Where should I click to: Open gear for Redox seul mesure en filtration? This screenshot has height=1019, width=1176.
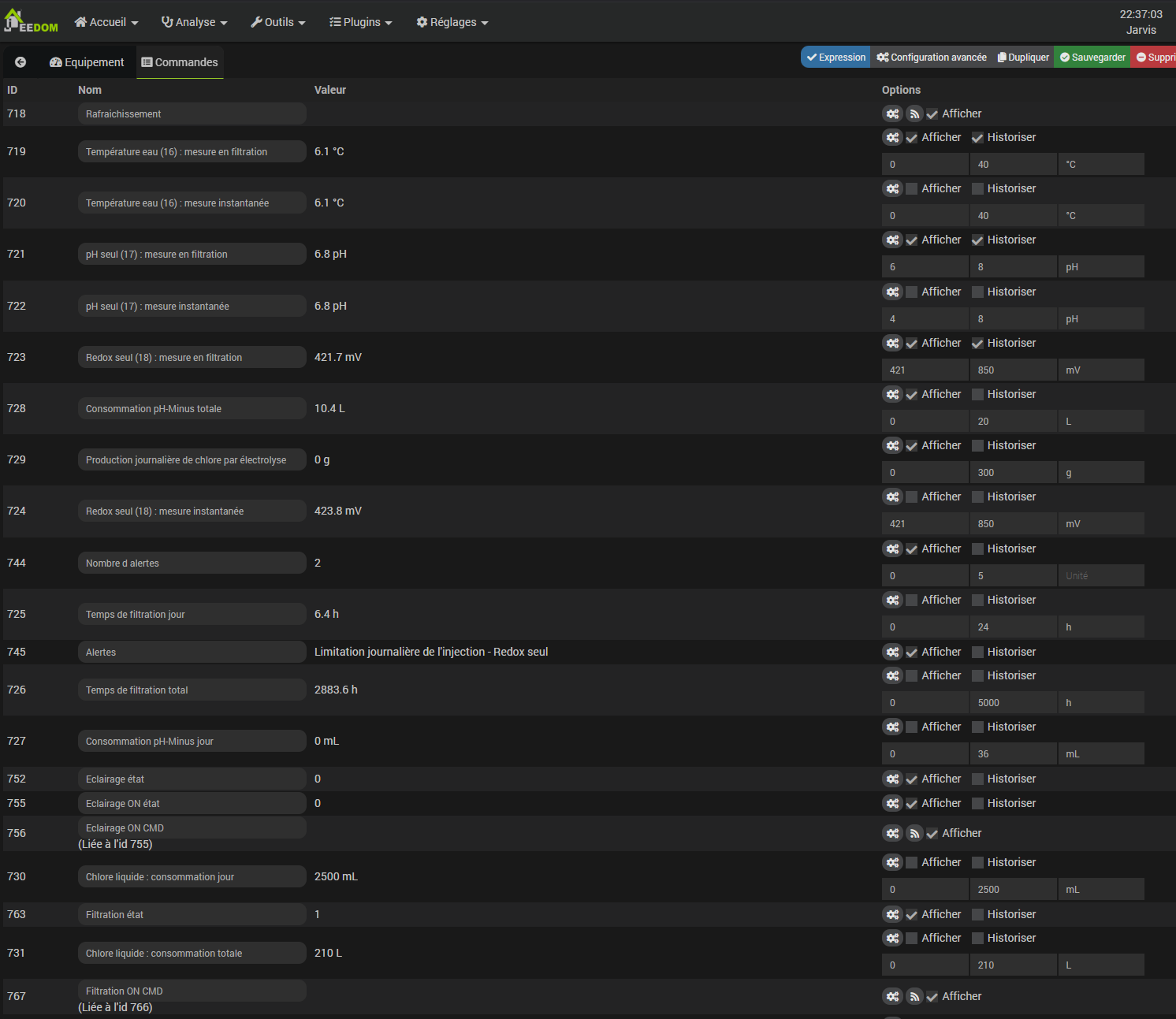coord(892,343)
